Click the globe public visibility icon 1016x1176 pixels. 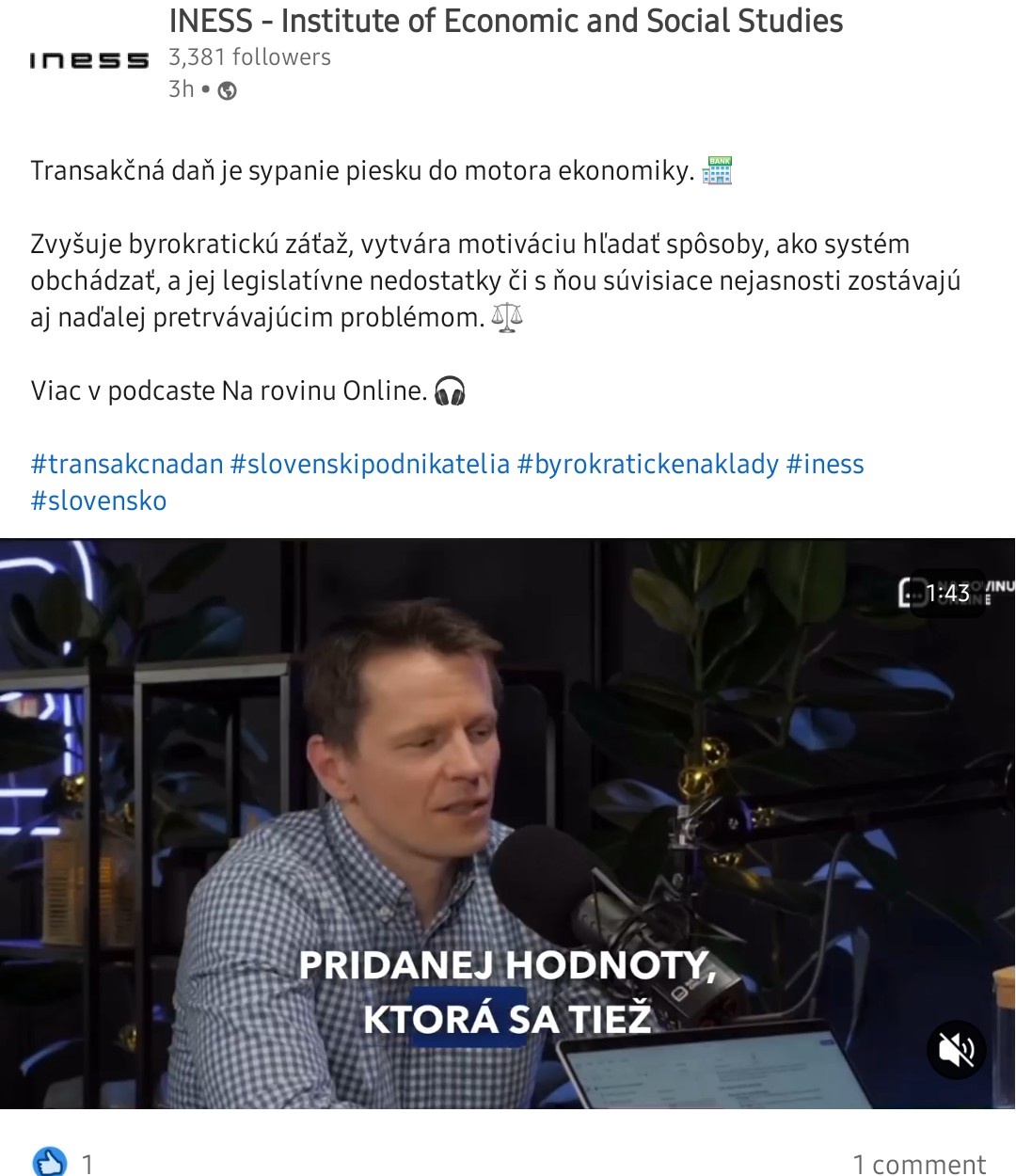[x=227, y=90]
